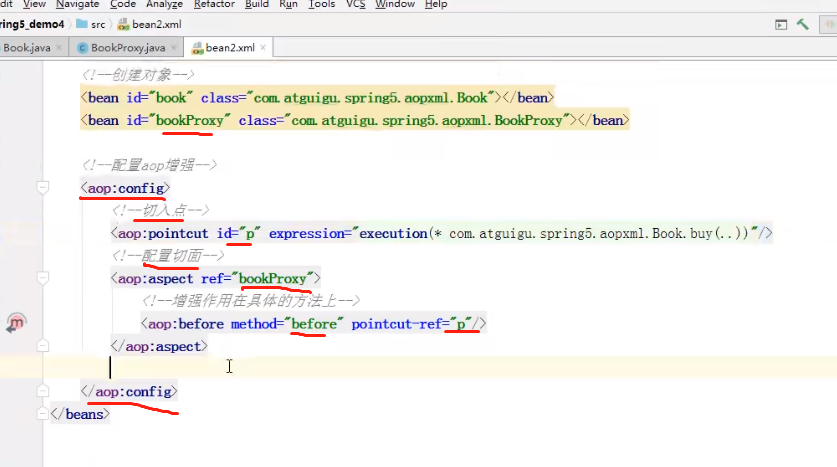Image resolution: width=837 pixels, height=467 pixels.
Task: Switch to the BookProxy.java tab
Action: [x=128, y=48]
